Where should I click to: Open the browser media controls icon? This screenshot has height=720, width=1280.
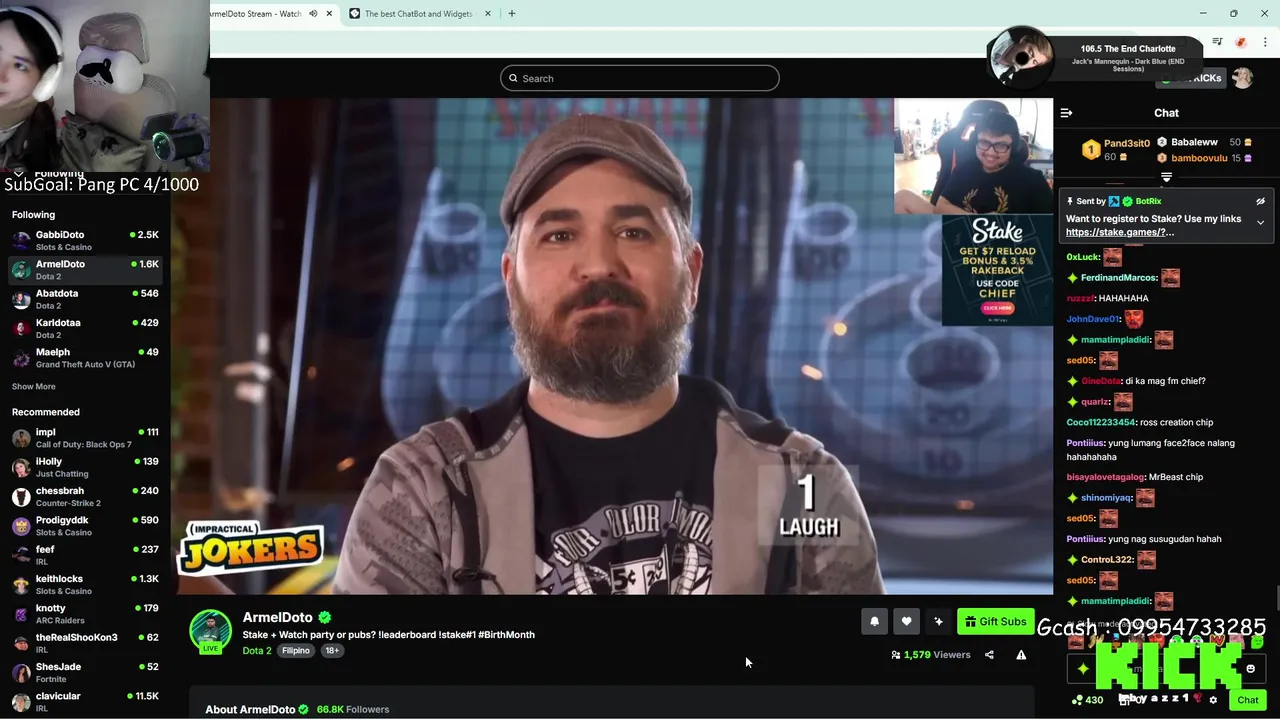pyautogui.click(x=1217, y=42)
